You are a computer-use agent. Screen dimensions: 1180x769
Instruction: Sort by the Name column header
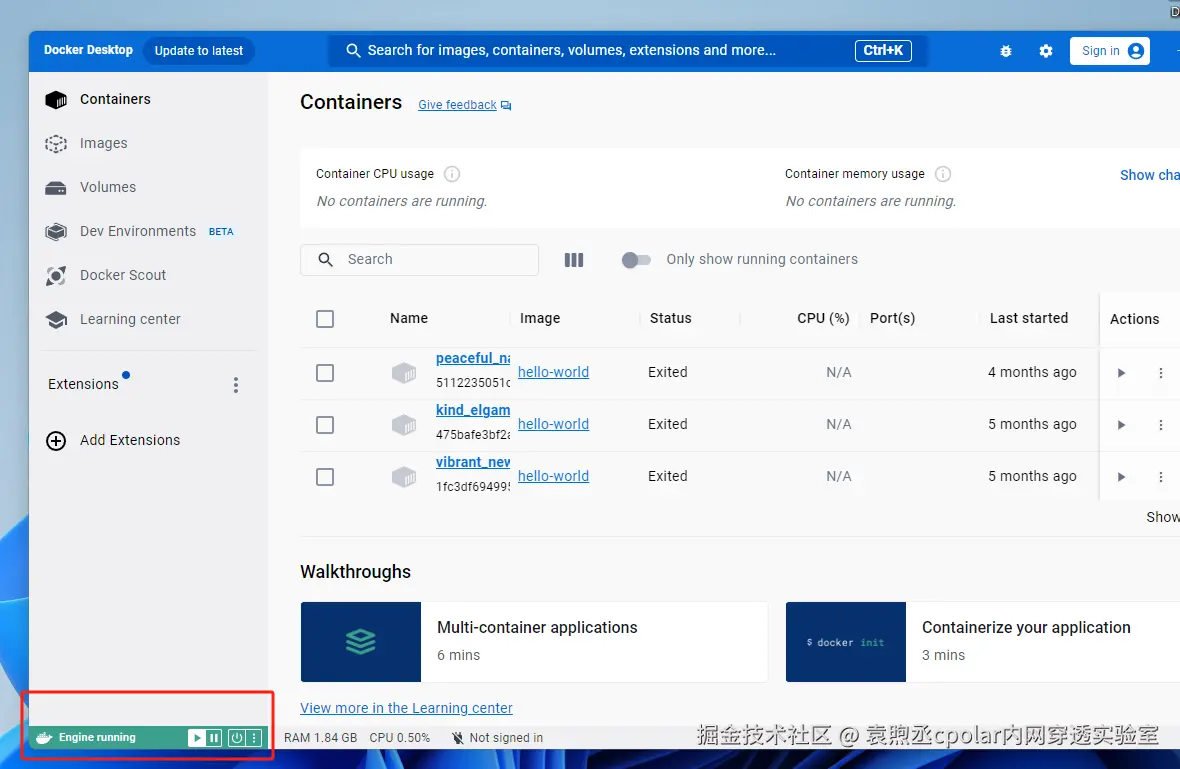tap(409, 318)
